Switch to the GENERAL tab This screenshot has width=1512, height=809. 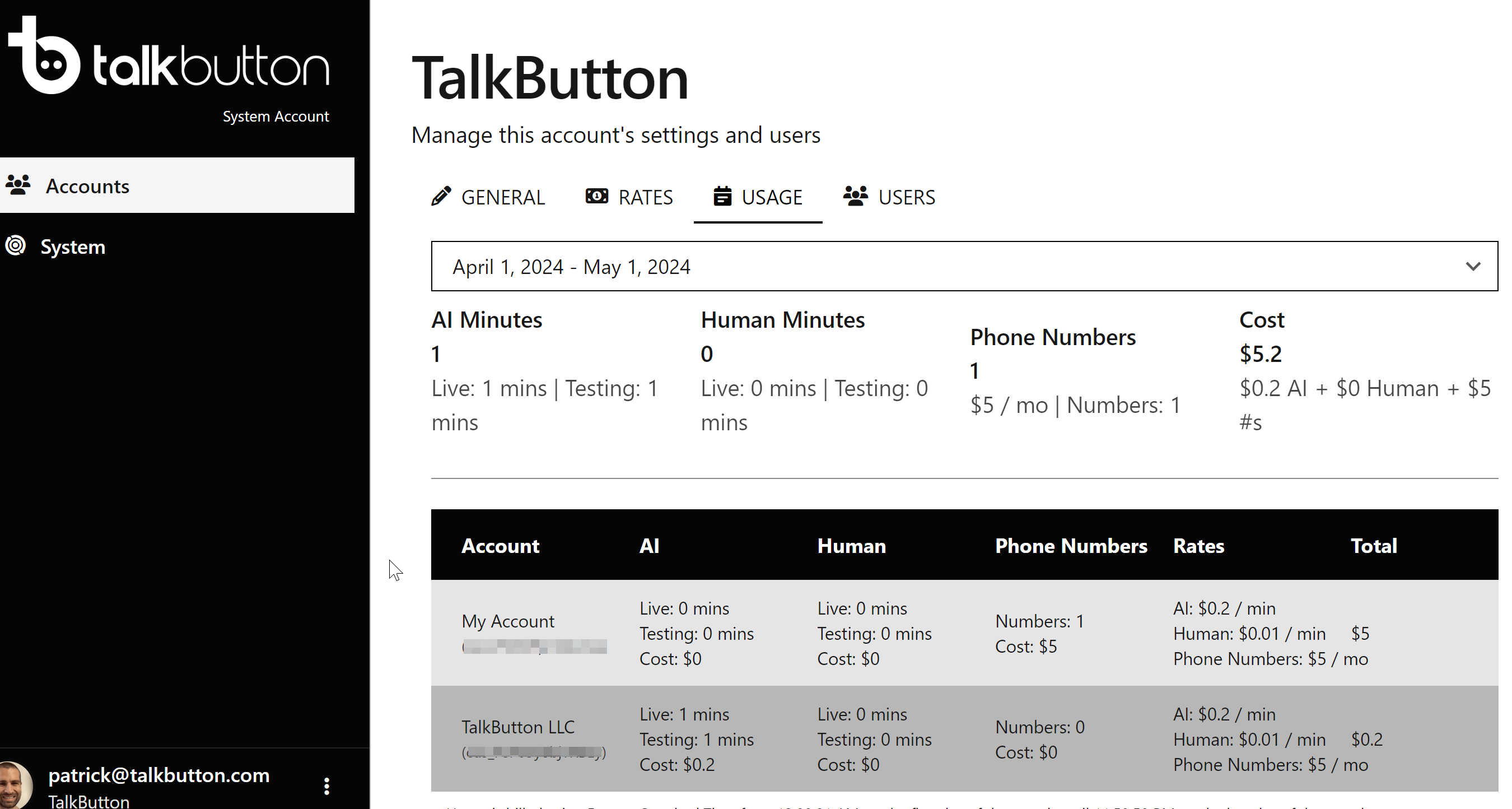click(x=502, y=197)
